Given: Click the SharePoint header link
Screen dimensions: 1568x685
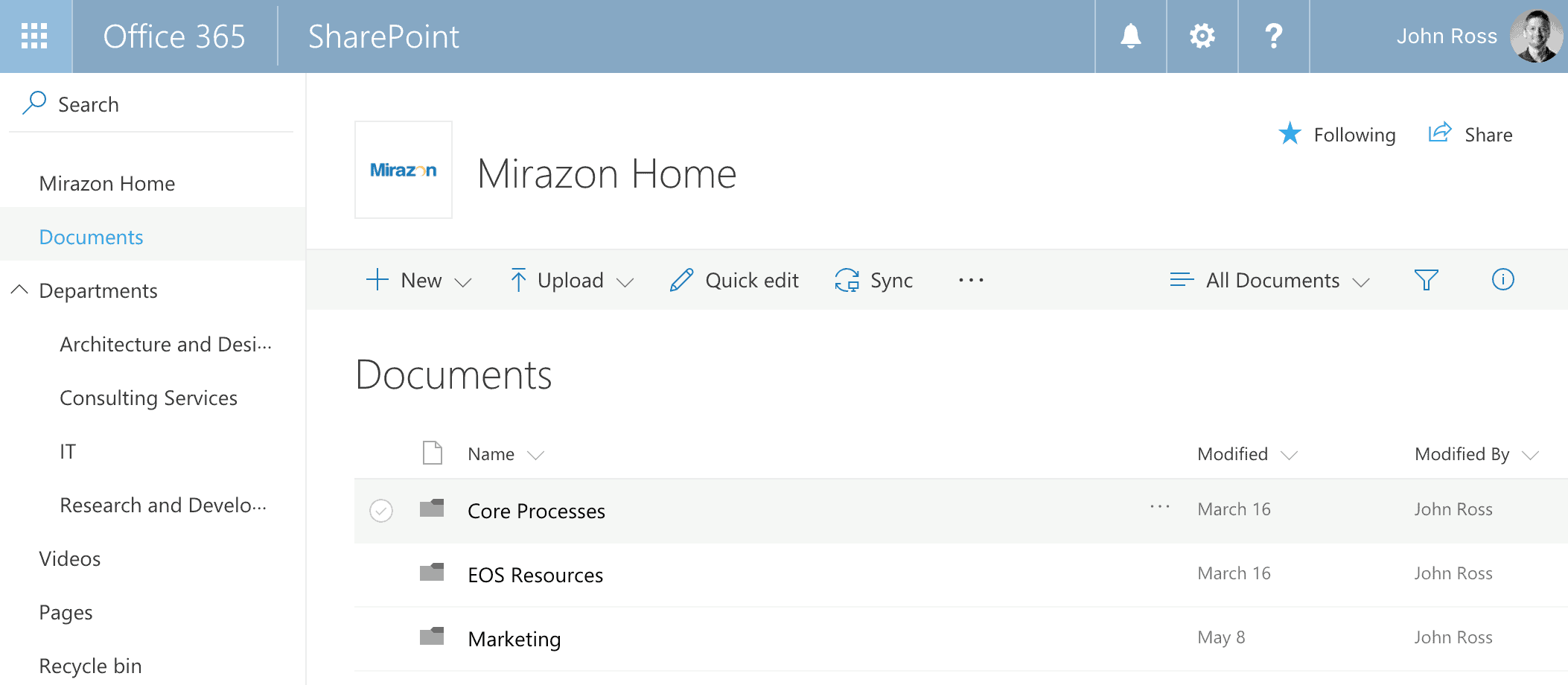Looking at the screenshot, I should pyautogui.click(x=384, y=36).
